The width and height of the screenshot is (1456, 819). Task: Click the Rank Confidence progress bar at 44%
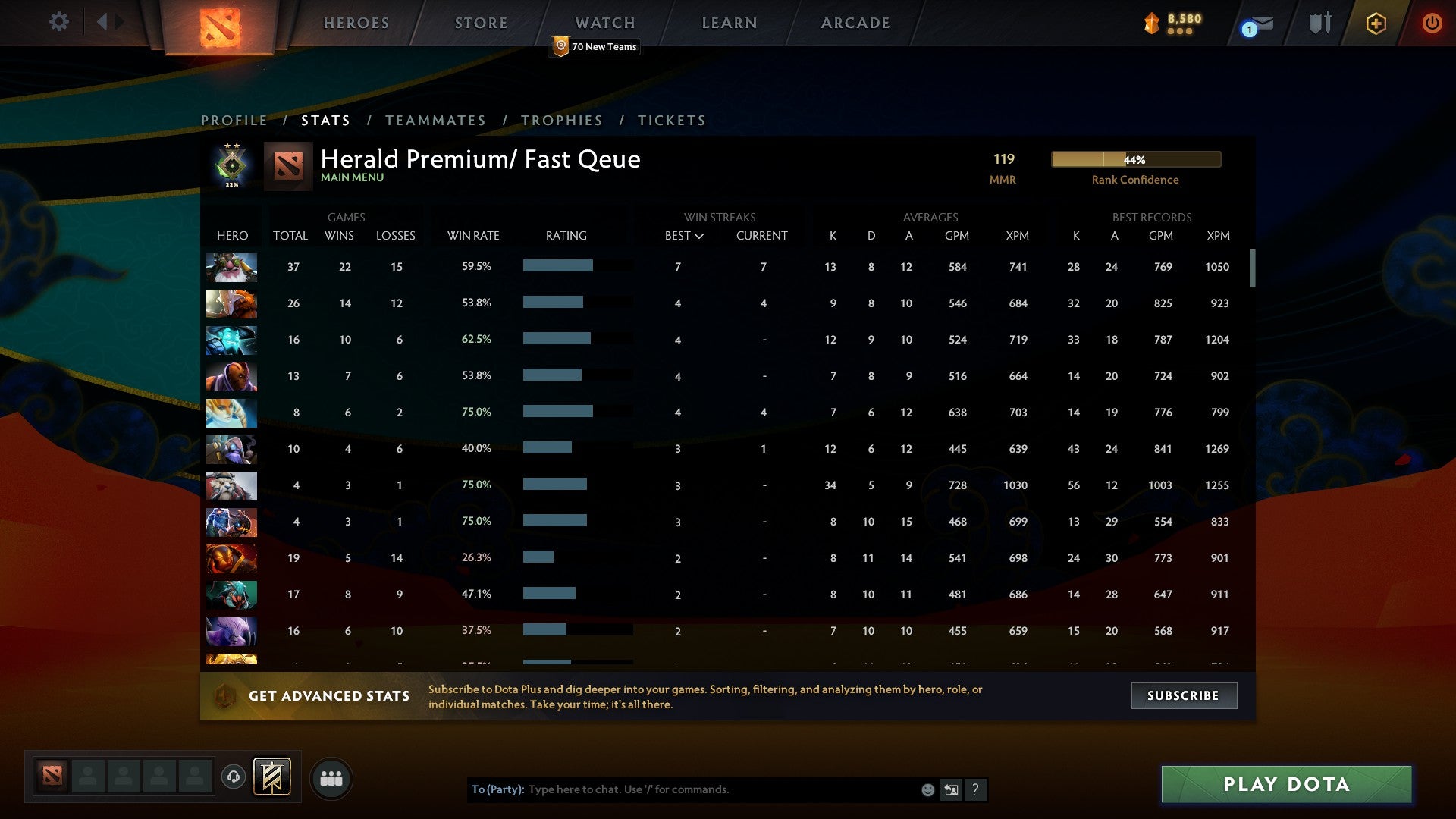1135,160
